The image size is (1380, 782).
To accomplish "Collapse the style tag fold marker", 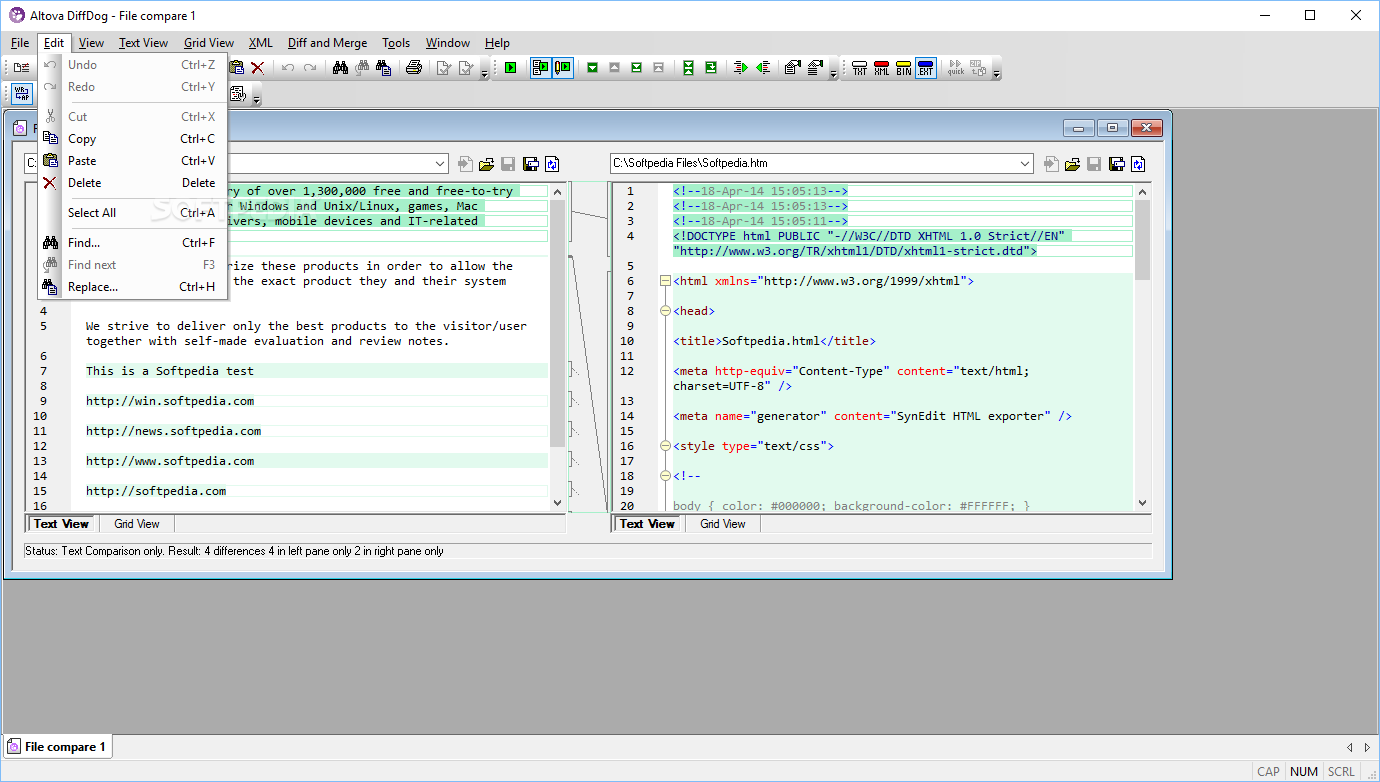I will (x=665, y=446).
